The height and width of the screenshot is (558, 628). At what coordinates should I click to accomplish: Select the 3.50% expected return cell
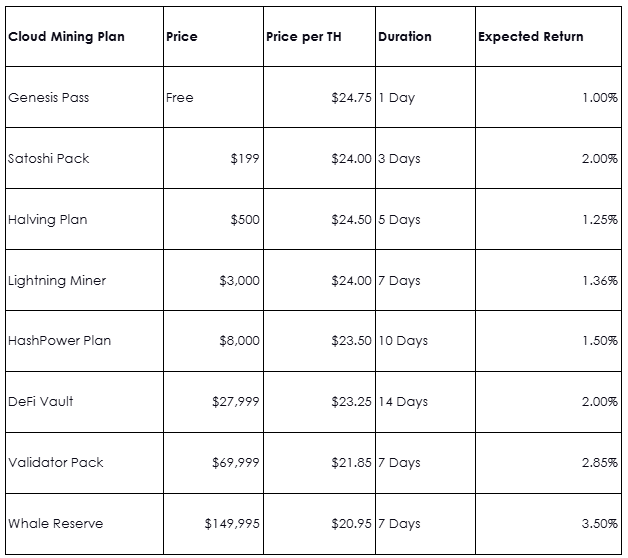pyautogui.click(x=599, y=524)
